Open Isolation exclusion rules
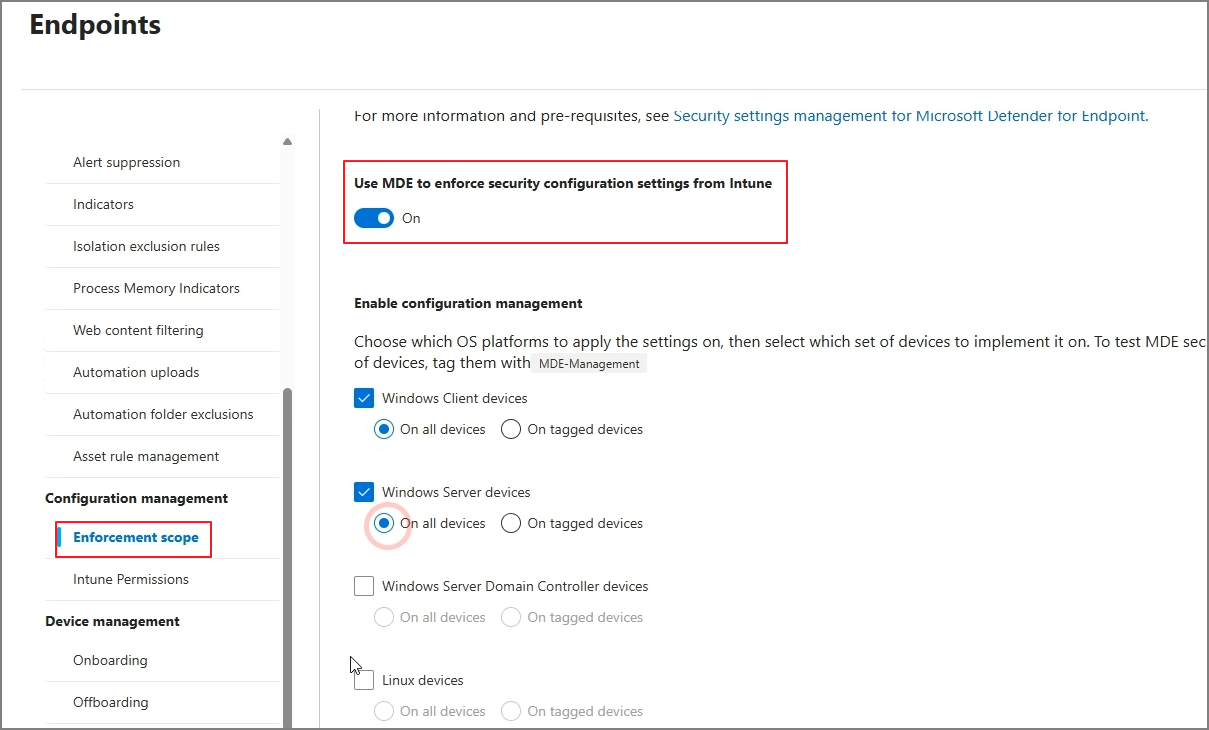Image resolution: width=1209 pixels, height=730 pixels. pyautogui.click(x=146, y=246)
